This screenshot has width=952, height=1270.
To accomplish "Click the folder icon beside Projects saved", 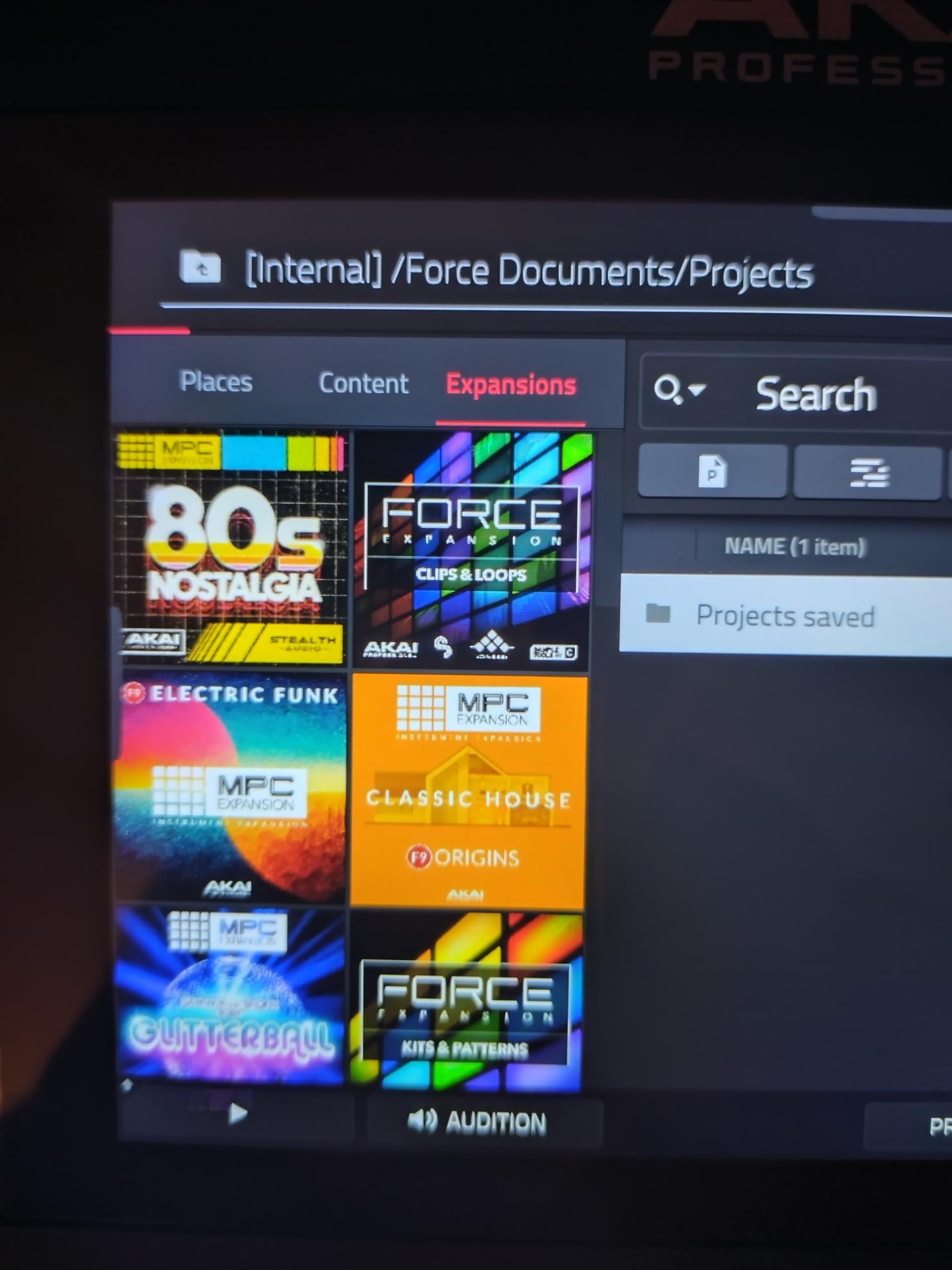I will (658, 613).
